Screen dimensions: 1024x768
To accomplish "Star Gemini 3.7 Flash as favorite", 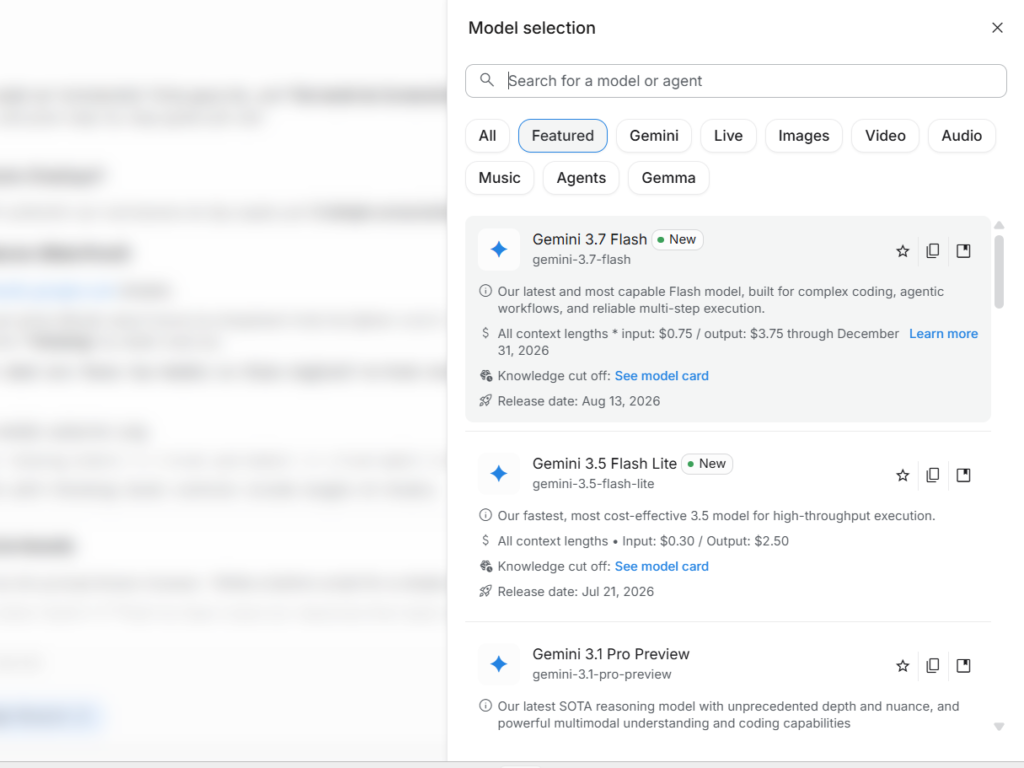I will (903, 251).
